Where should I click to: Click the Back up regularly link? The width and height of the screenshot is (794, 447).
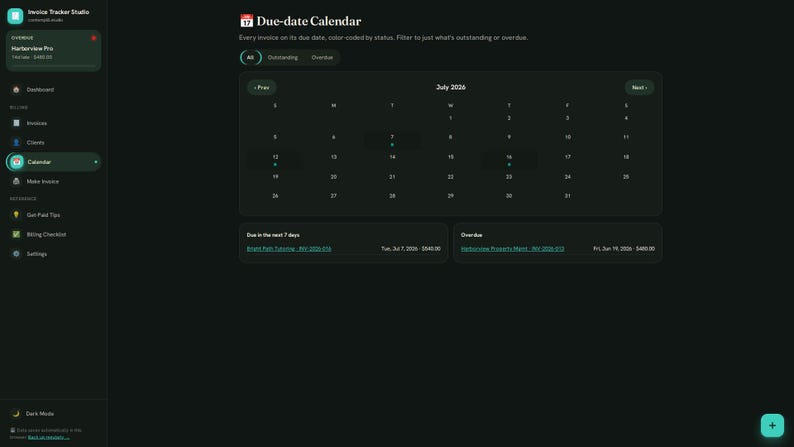pyautogui.click(x=49, y=437)
